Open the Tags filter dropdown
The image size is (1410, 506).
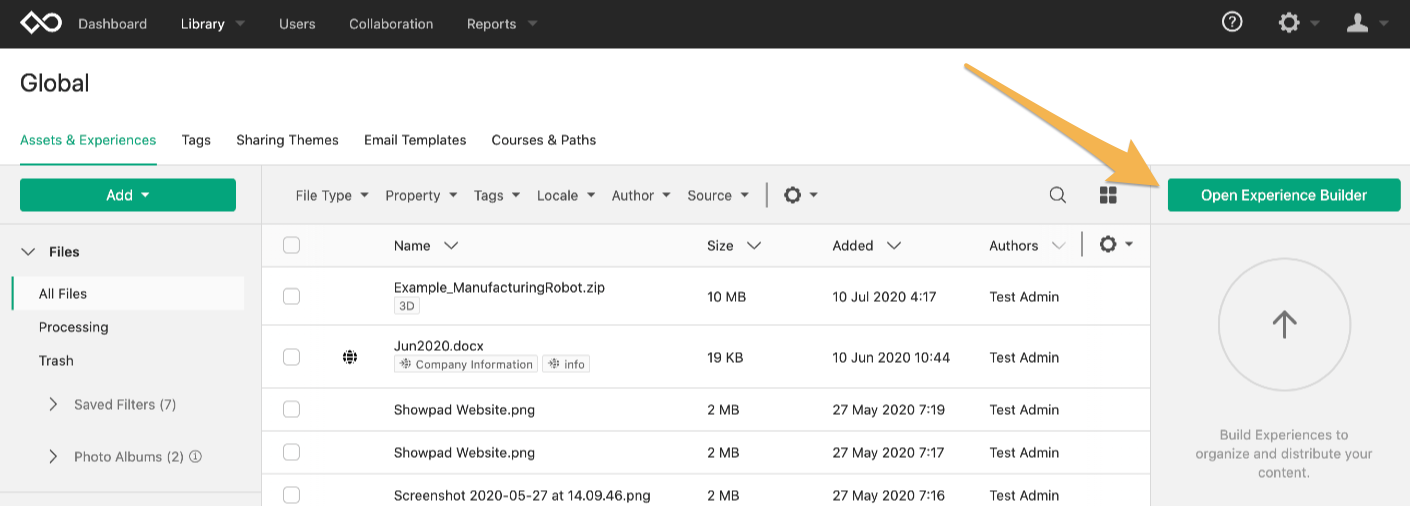[x=497, y=195]
